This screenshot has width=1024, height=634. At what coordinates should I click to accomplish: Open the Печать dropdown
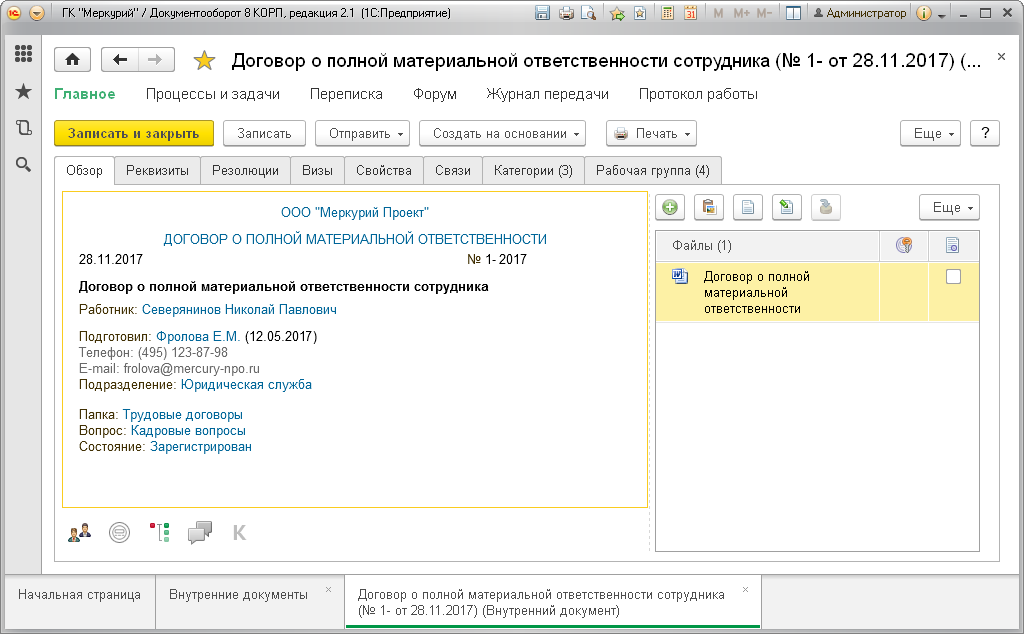(x=651, y=133)
